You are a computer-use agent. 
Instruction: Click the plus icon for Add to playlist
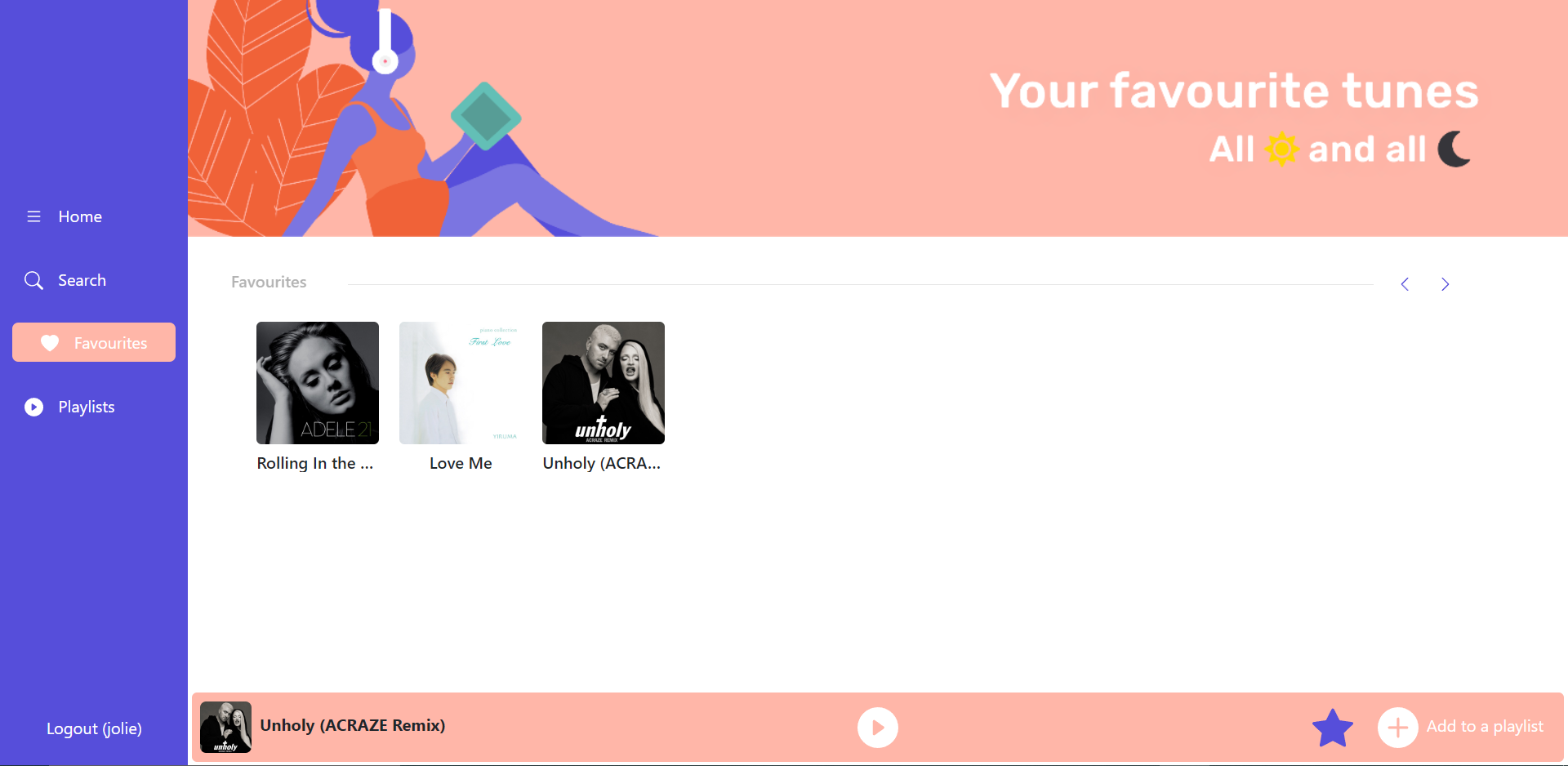(x=1398, y=727)
